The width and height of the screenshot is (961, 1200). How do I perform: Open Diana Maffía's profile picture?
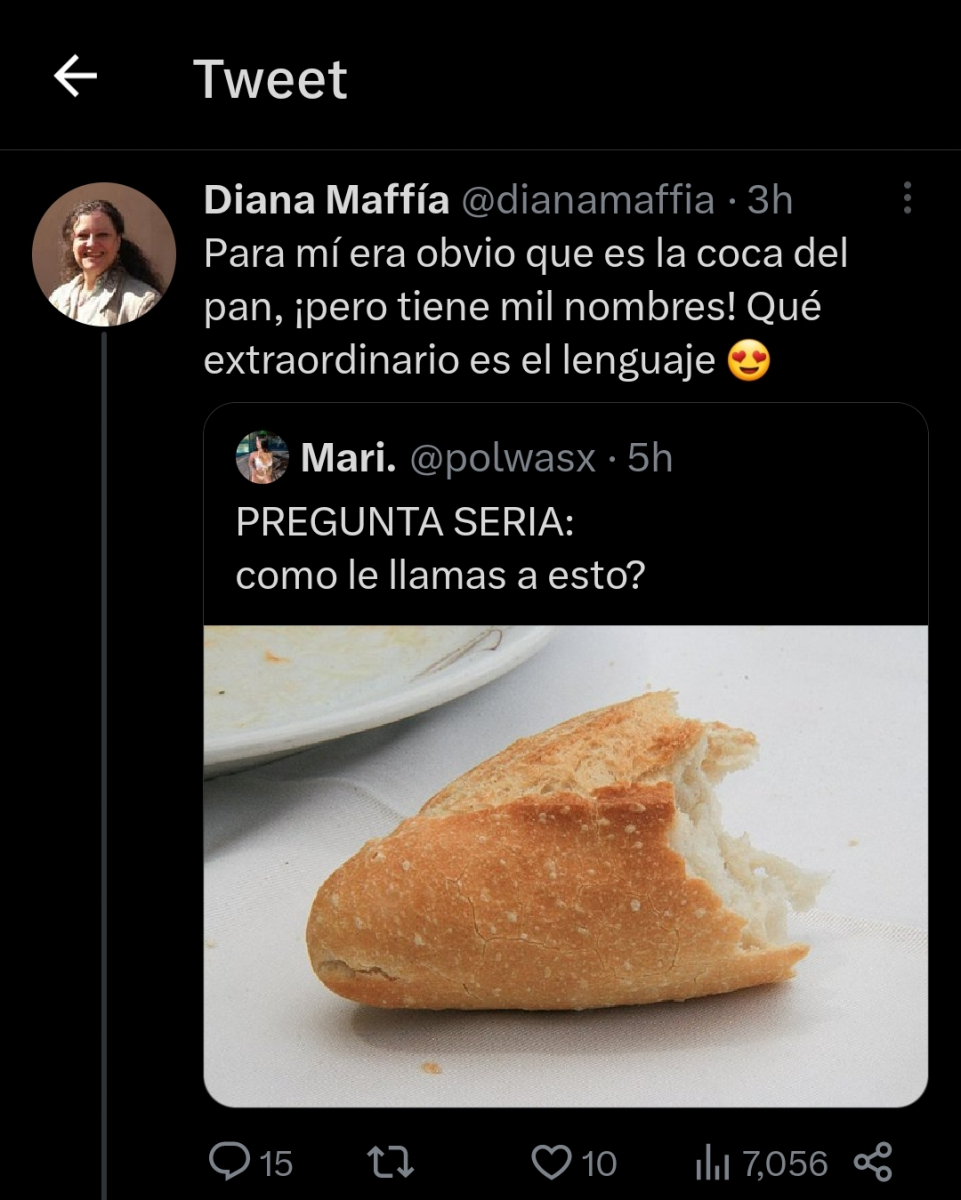click(x=104, y=254)
